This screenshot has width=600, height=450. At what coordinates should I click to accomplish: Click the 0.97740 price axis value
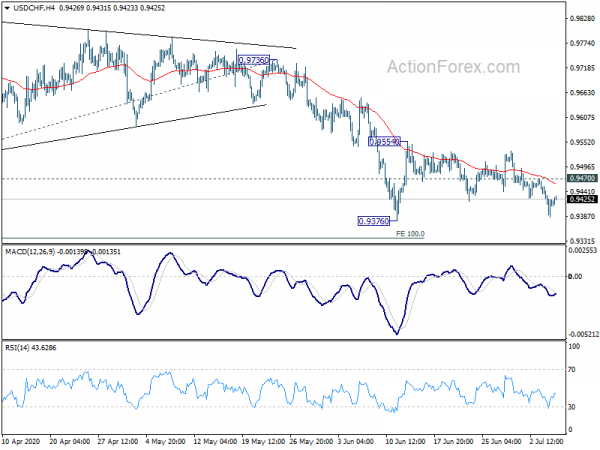tap(582, 43)
